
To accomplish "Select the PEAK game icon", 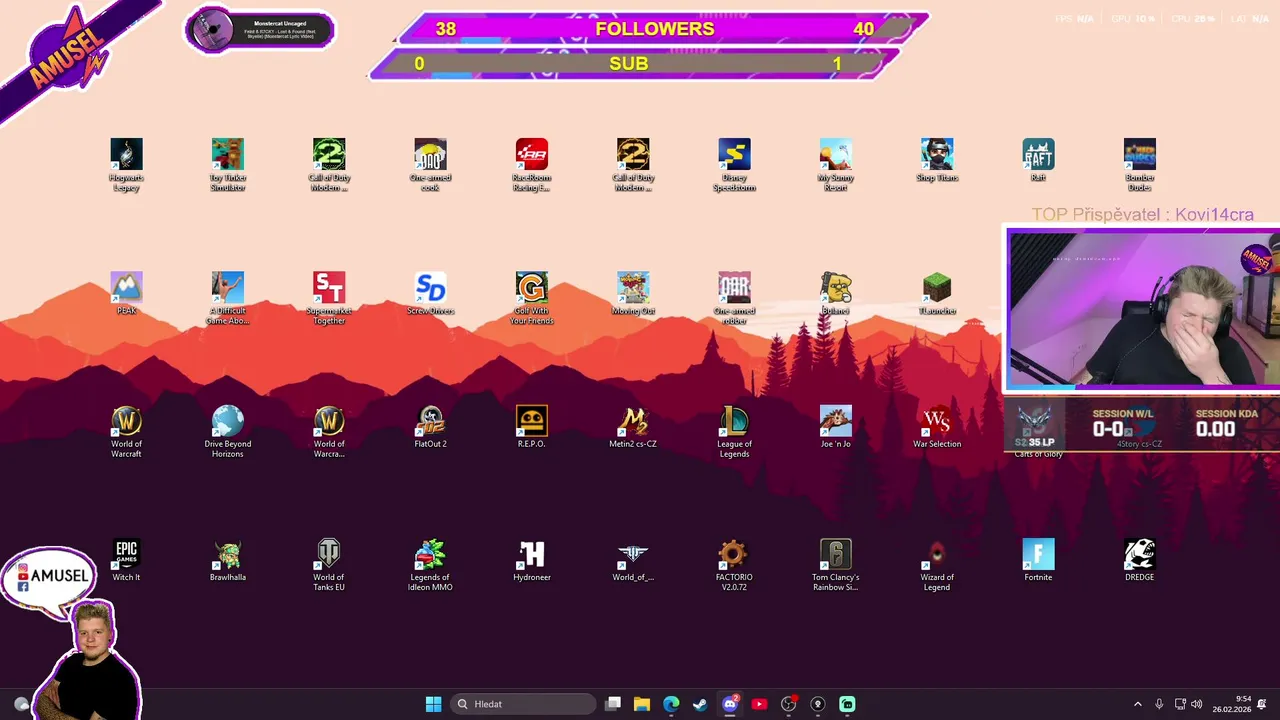I will (126, 294).
